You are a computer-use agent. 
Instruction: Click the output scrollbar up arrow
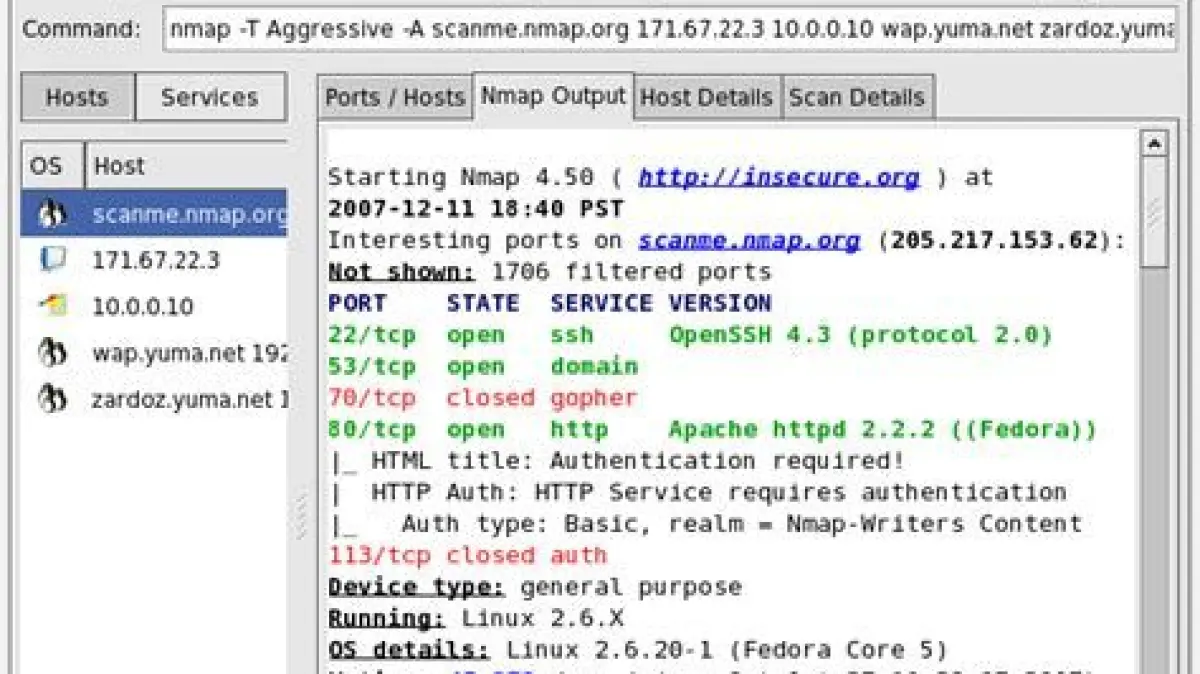(x=1154, y=144)
